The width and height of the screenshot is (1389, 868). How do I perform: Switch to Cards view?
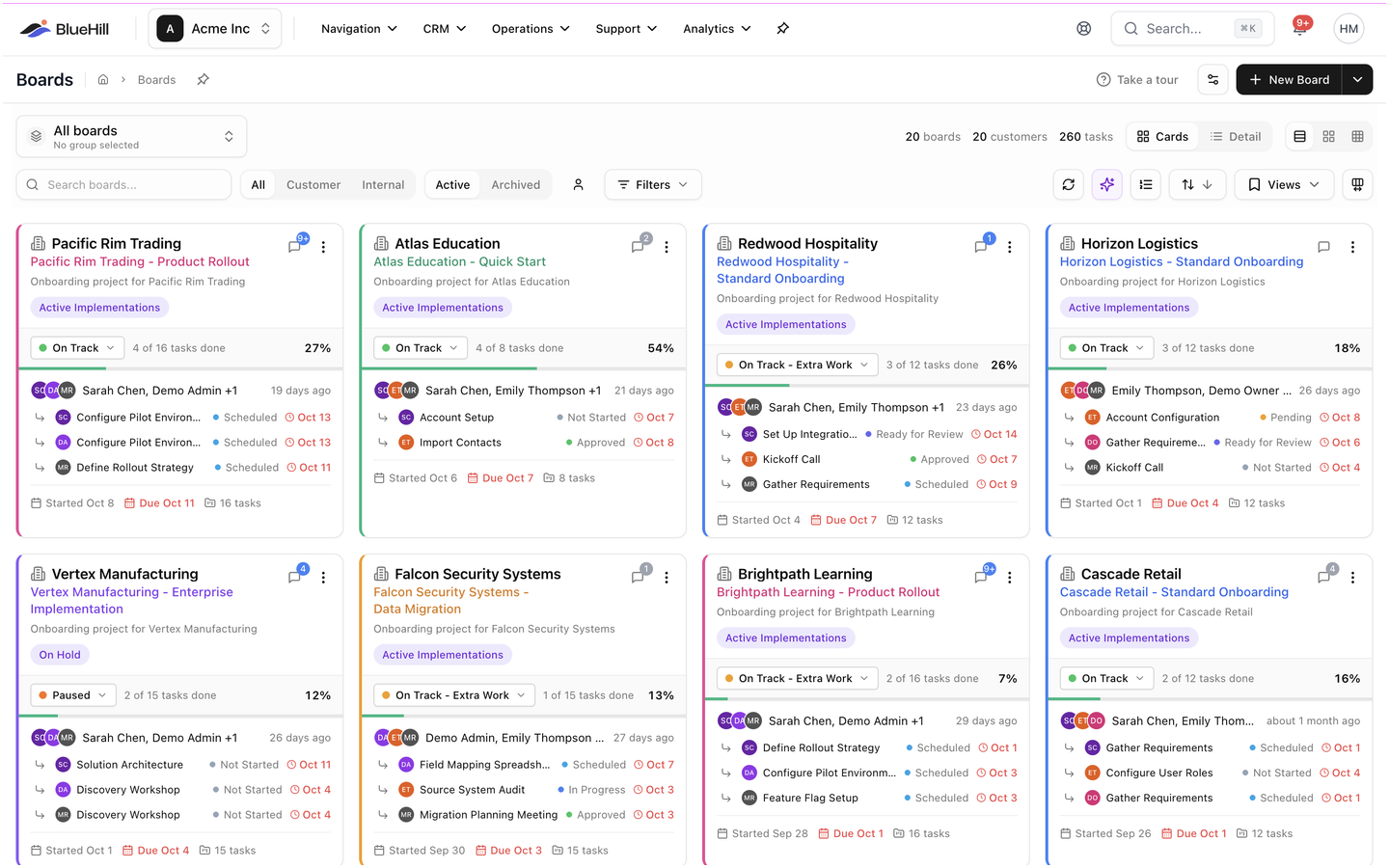point(1162,137)
